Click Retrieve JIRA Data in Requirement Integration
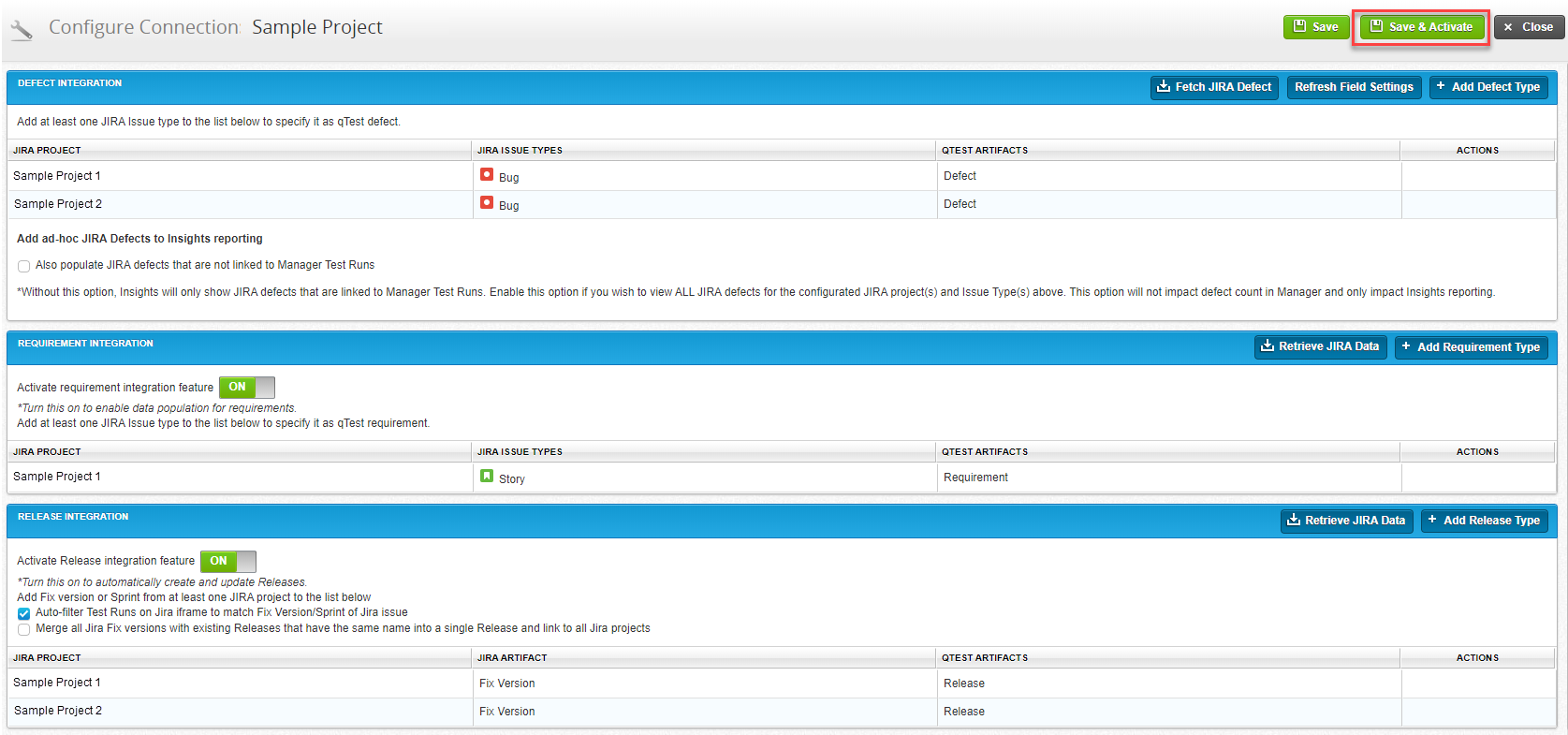This screenshot has width=1568, height=735. (x=1320, y=346)
